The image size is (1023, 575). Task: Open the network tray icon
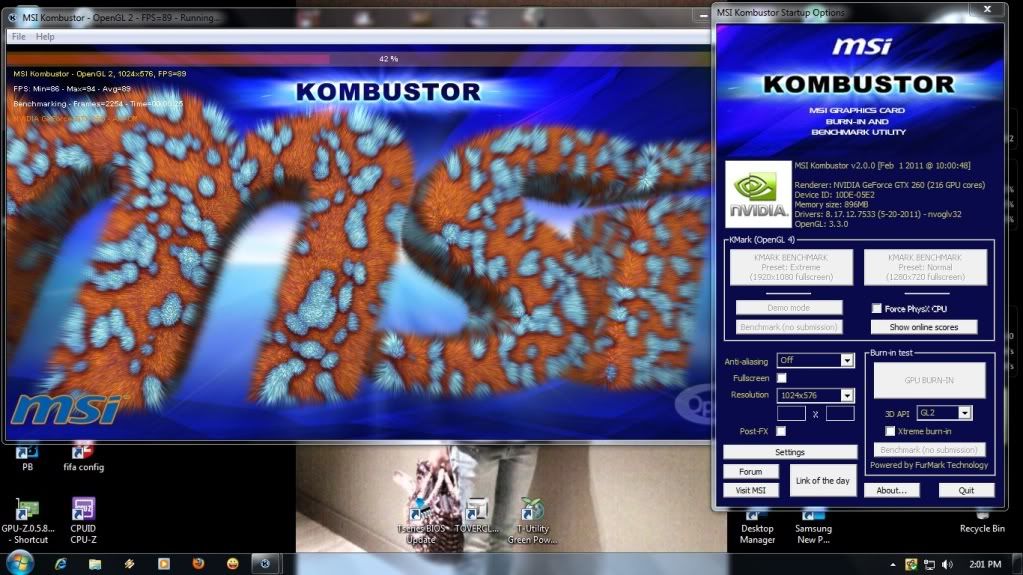pos(930,565)
